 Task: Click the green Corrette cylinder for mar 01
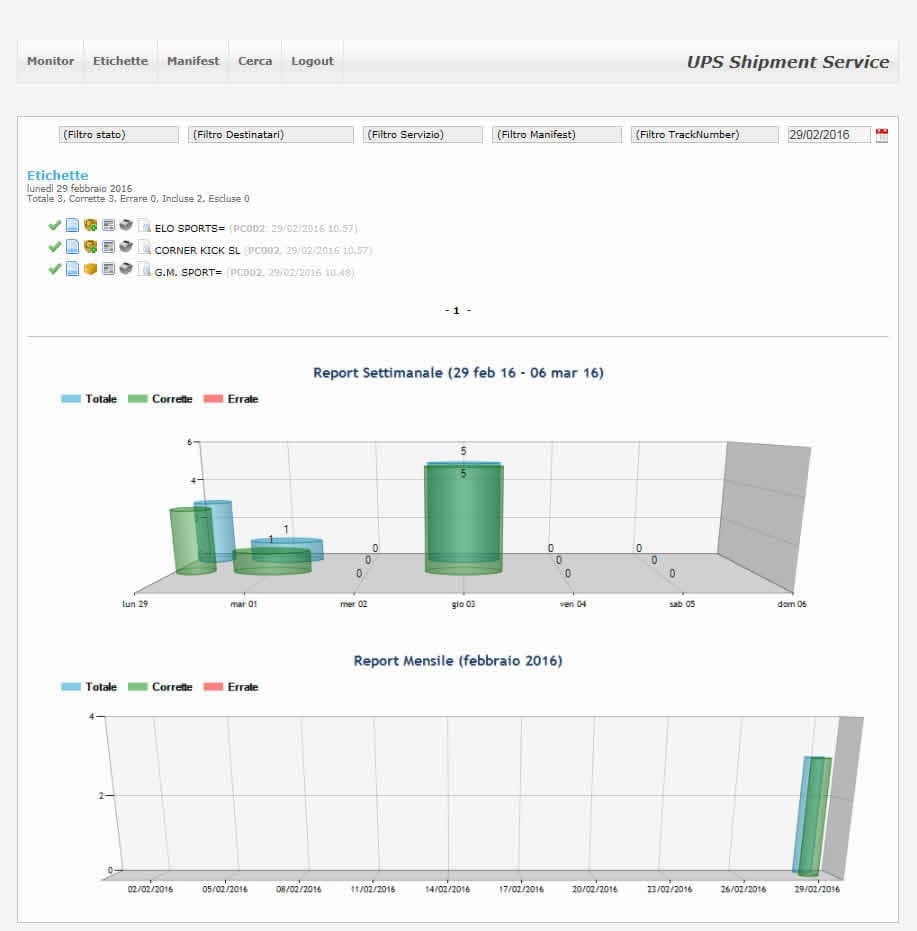point(272,562)
